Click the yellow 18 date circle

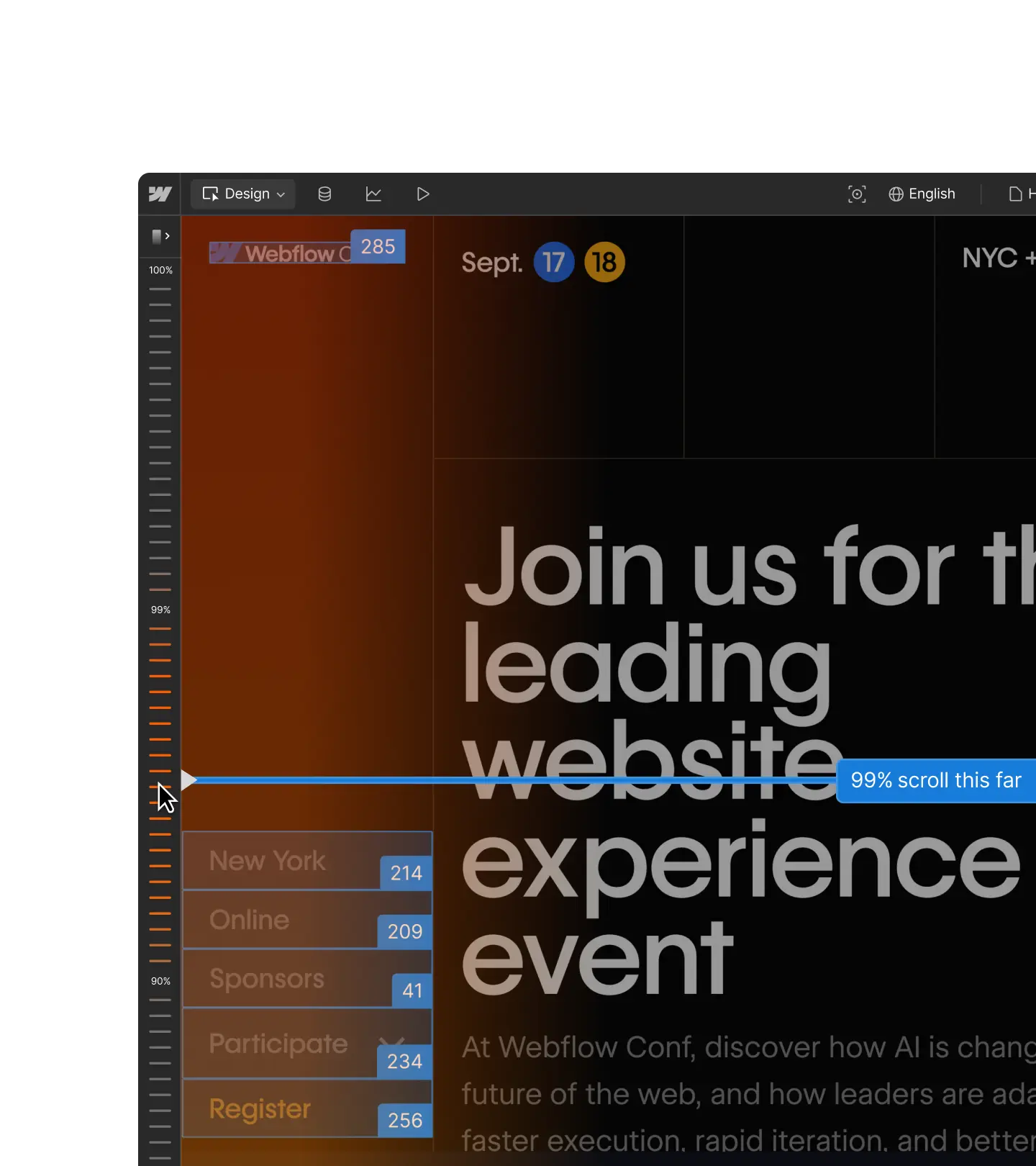pyautogui.click(x=604, y=262)
